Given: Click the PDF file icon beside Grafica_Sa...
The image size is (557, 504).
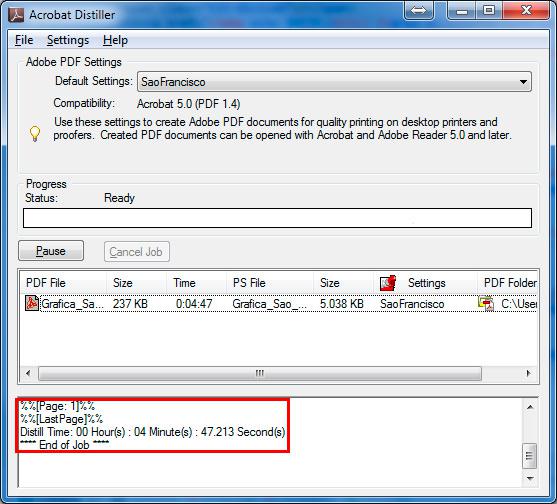Looking at the screenshot, I should (x=32, y=303).
